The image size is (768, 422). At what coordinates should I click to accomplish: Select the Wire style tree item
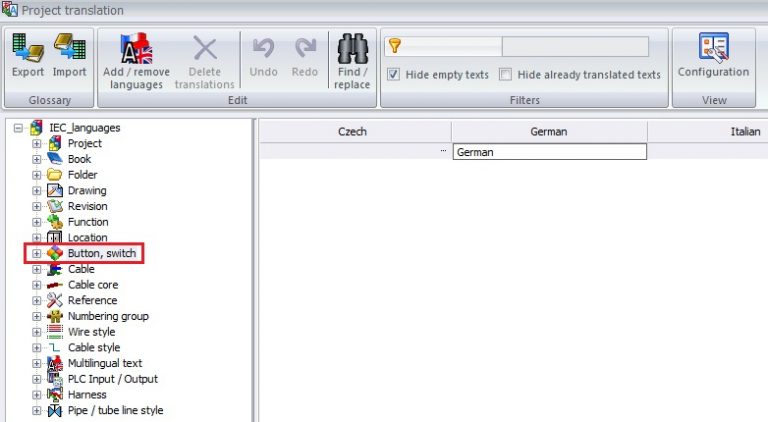(x=92, y=332)
